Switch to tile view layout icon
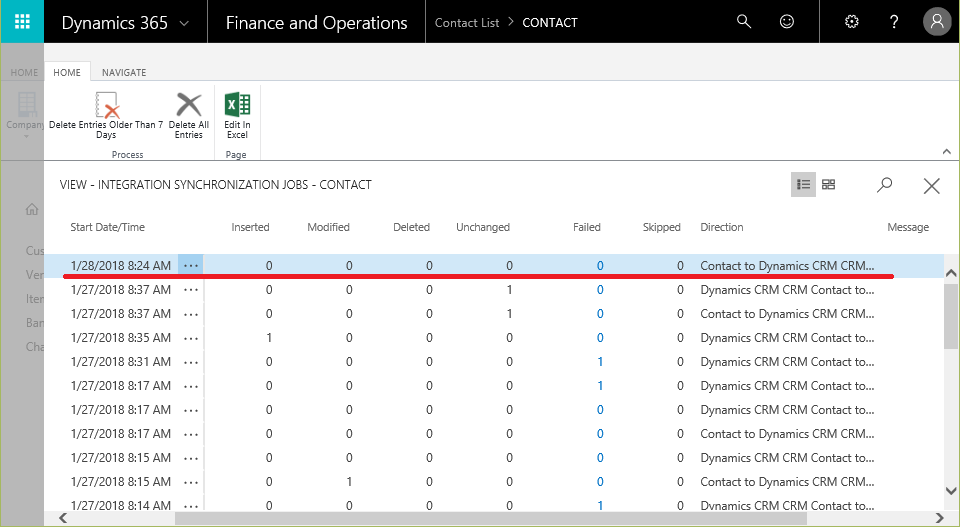Viewport: 960px width, 527px height. pos(828,184)
